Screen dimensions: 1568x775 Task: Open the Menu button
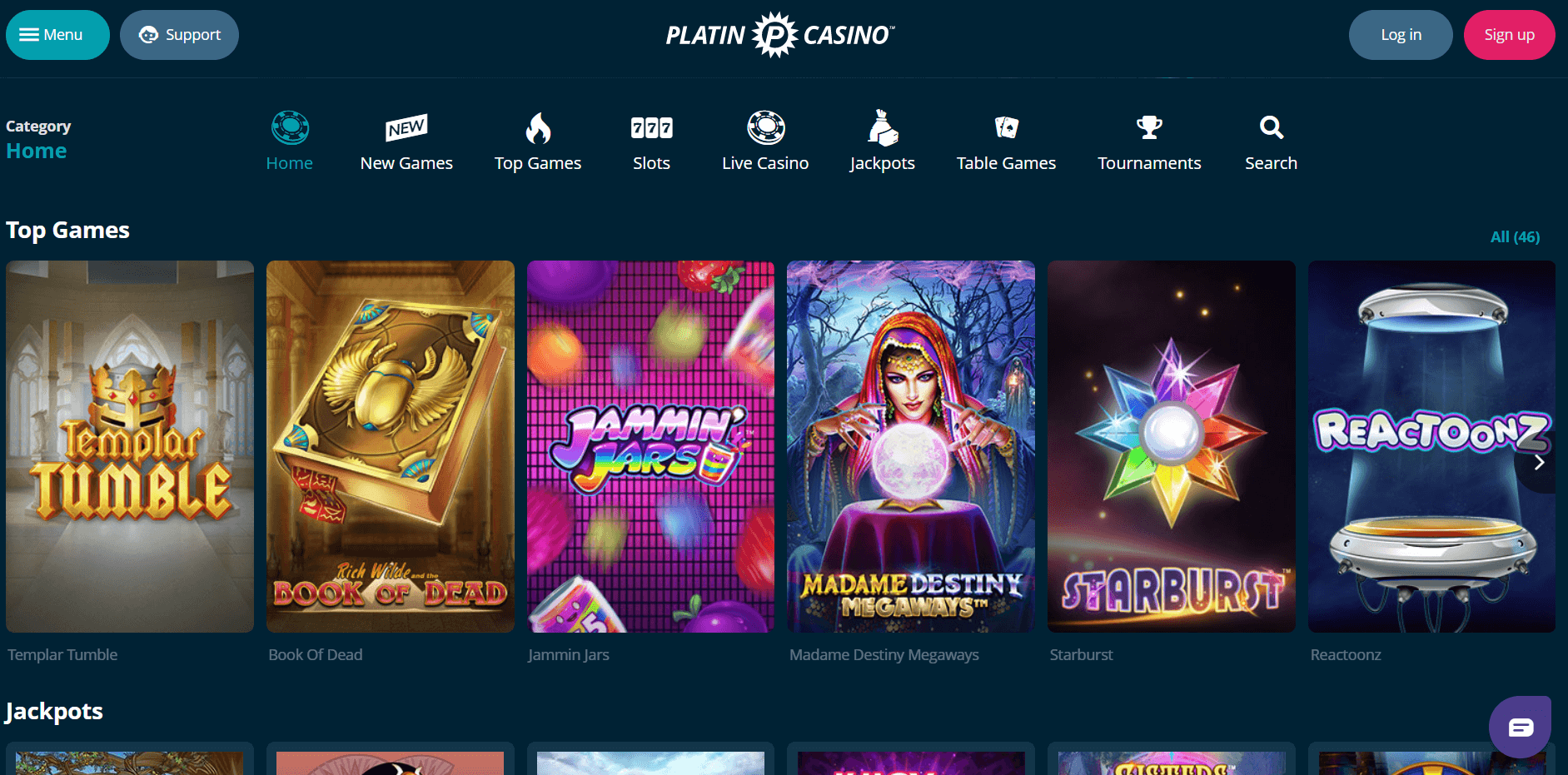click(x=57, y=35)
